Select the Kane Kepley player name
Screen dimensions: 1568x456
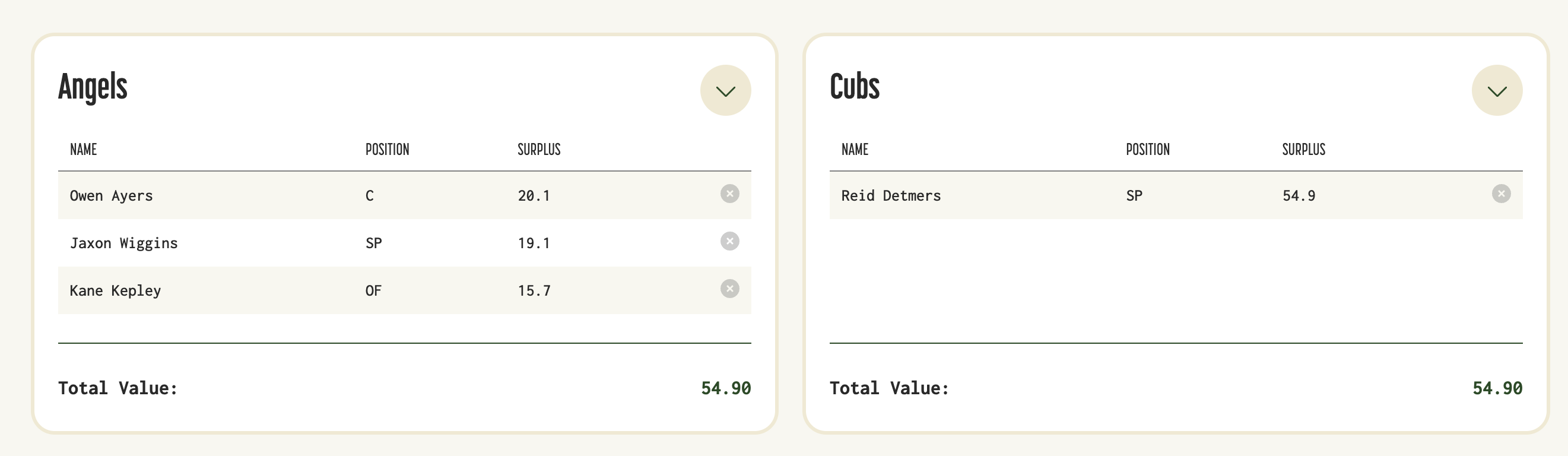coord(115,290)
